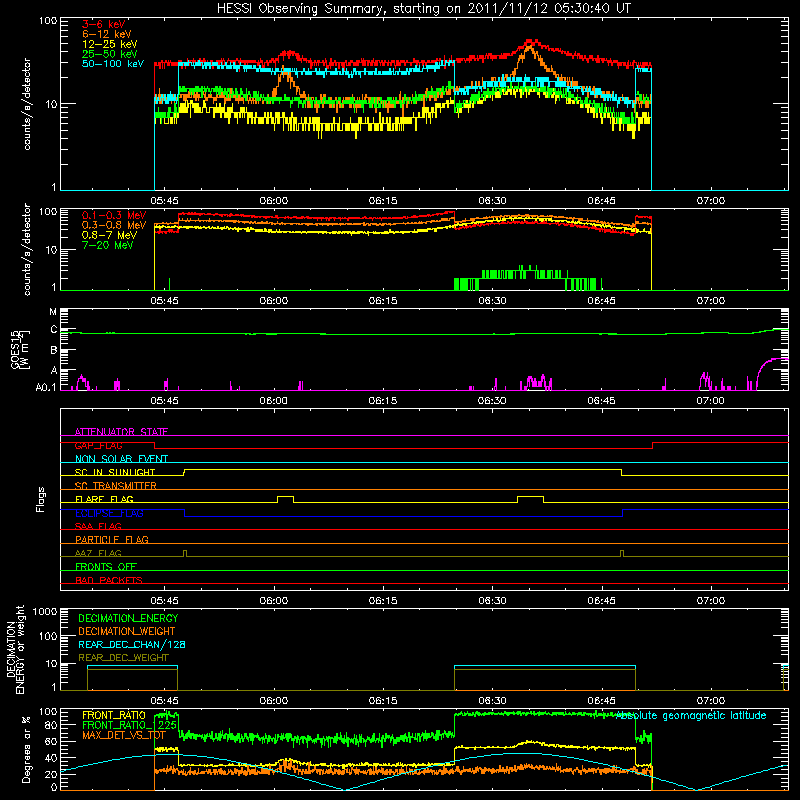Click the FLARE_FLAG label

pos(104,499)
